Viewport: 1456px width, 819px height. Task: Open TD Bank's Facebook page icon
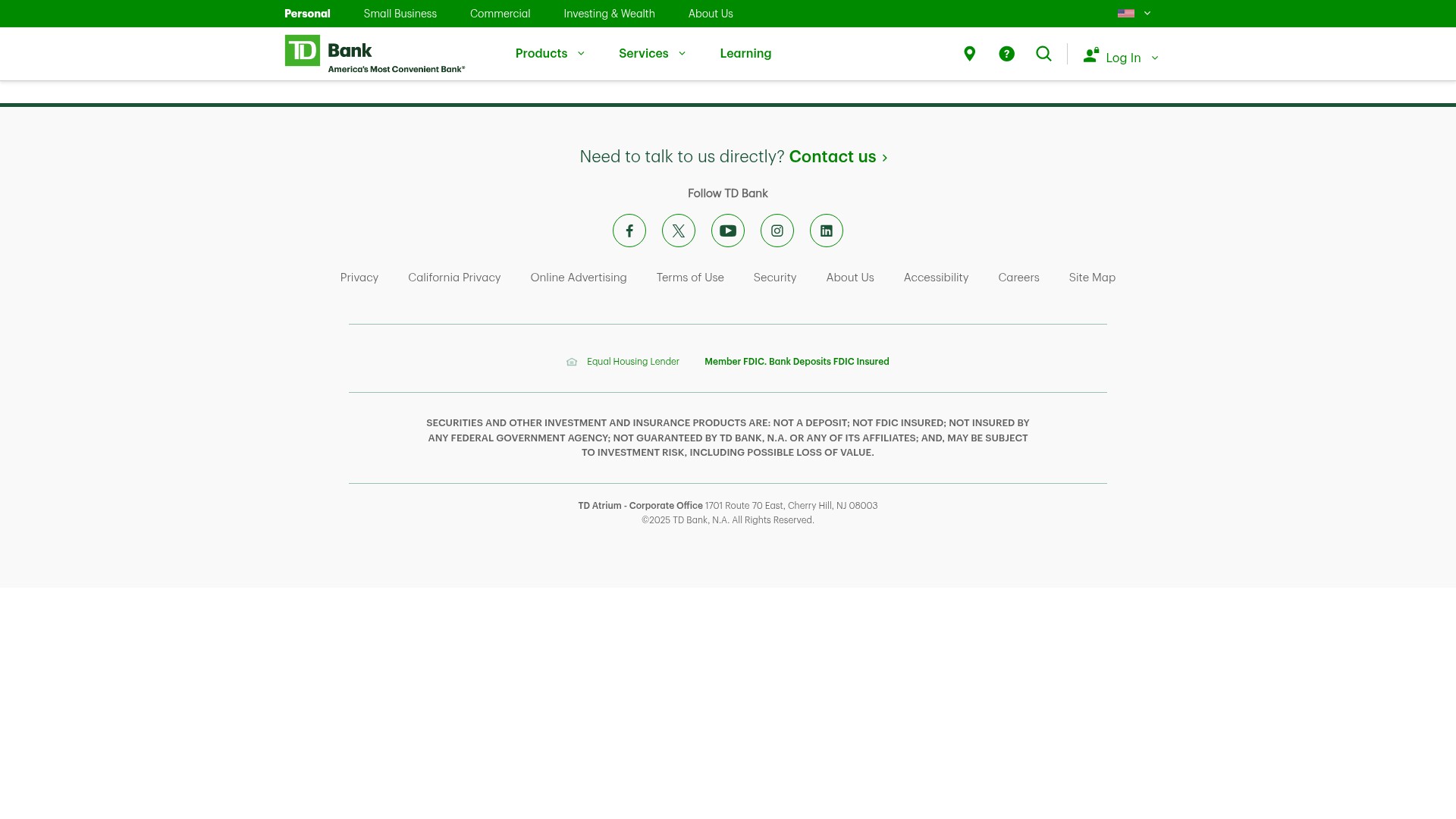(629, 231)
